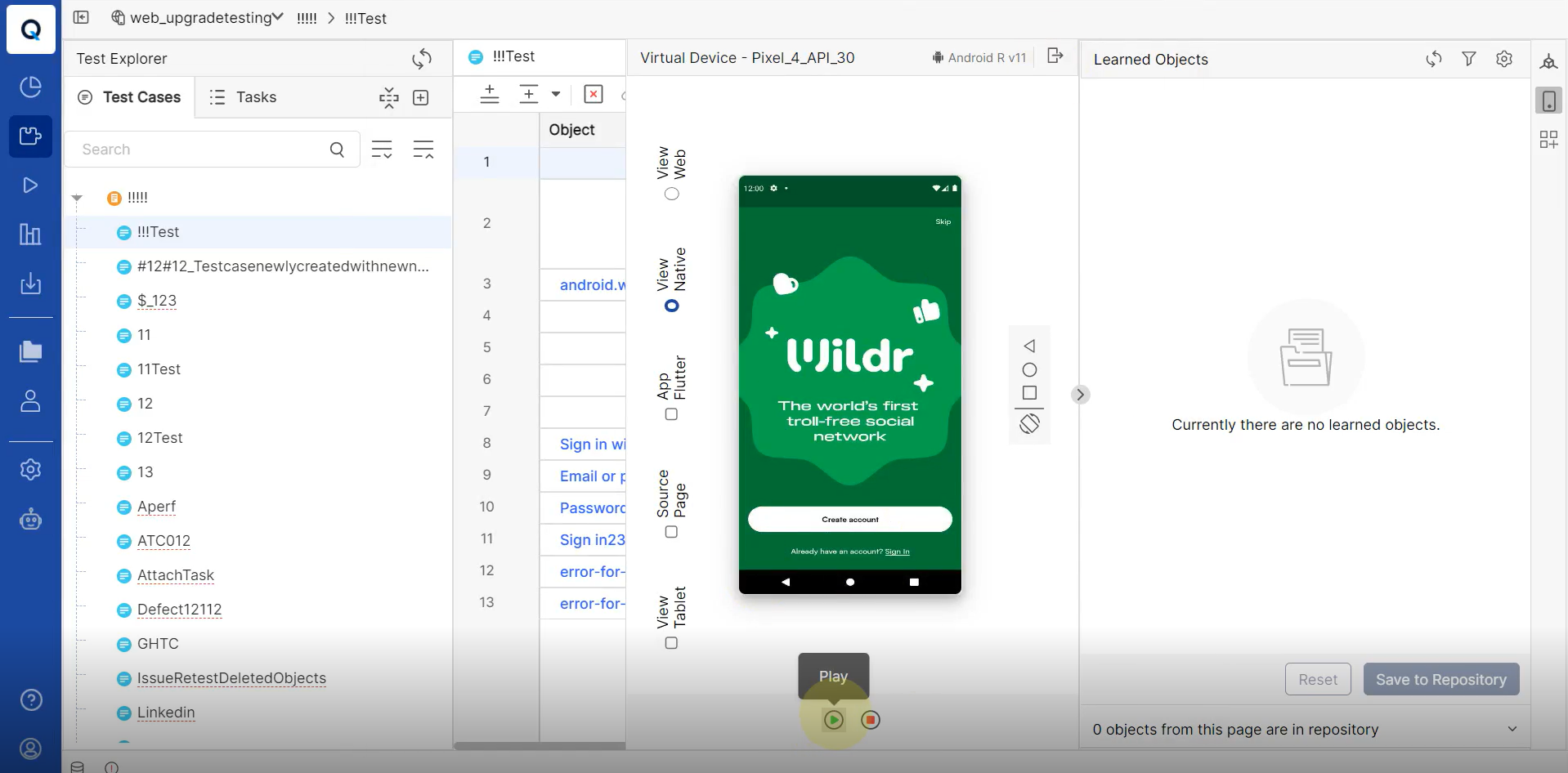The image size is (1568, 773).
Task: Click the Play button below the device
Action: click(833, 720)
